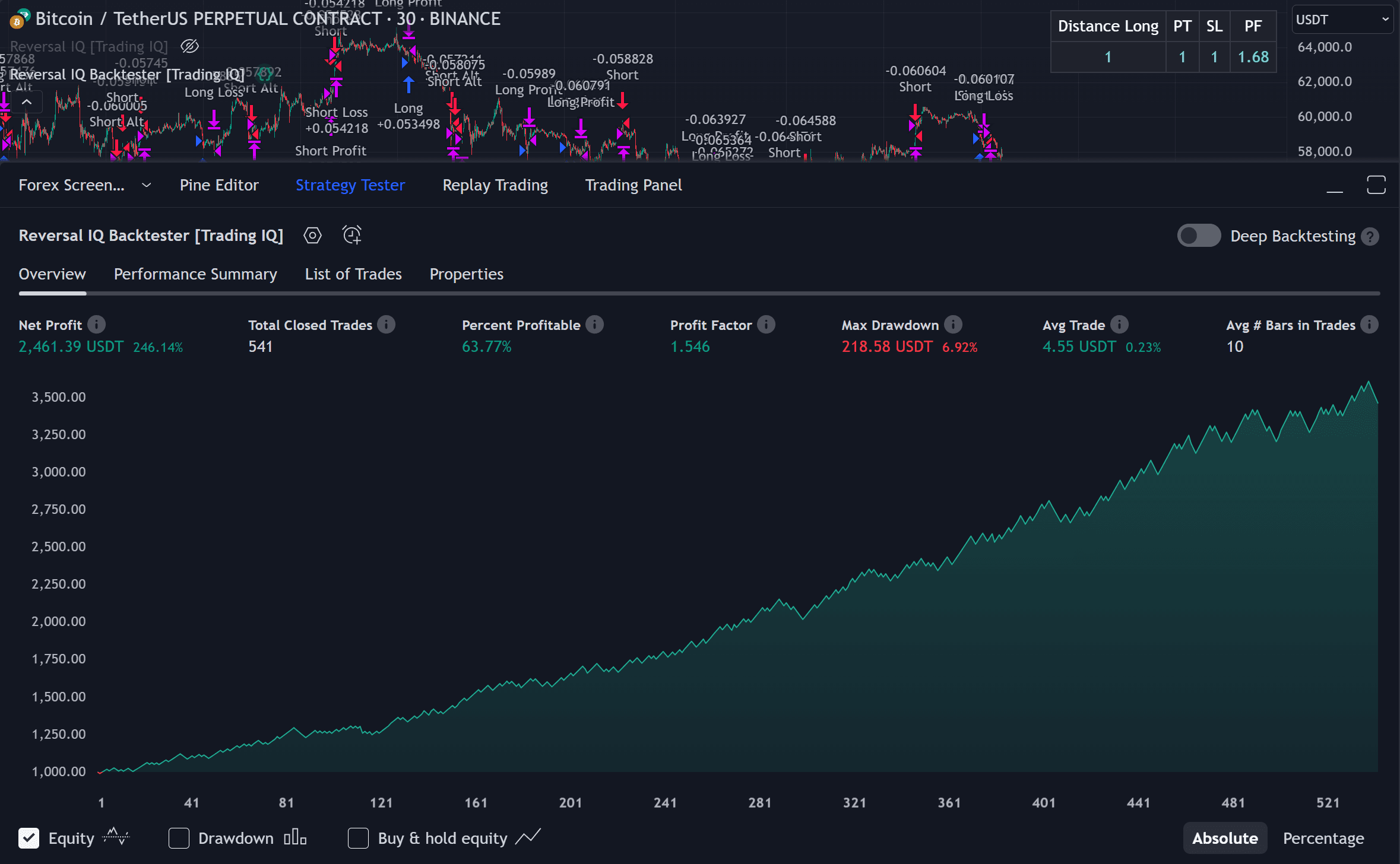Switch to Performance Summary tab
This screenshot has width=1400, height=864.
[x=195, y=274]
